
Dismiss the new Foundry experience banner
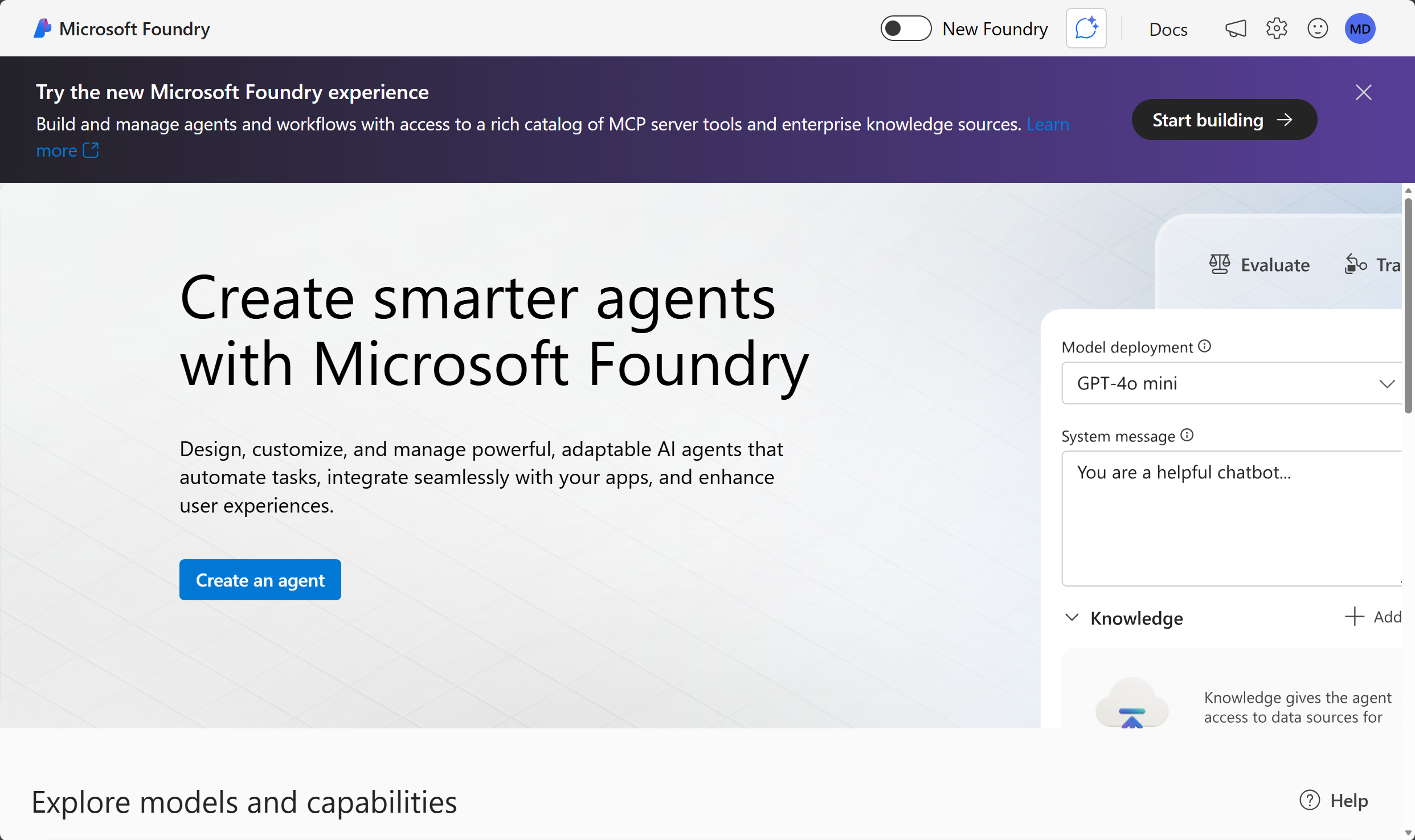coord(1364,92)
